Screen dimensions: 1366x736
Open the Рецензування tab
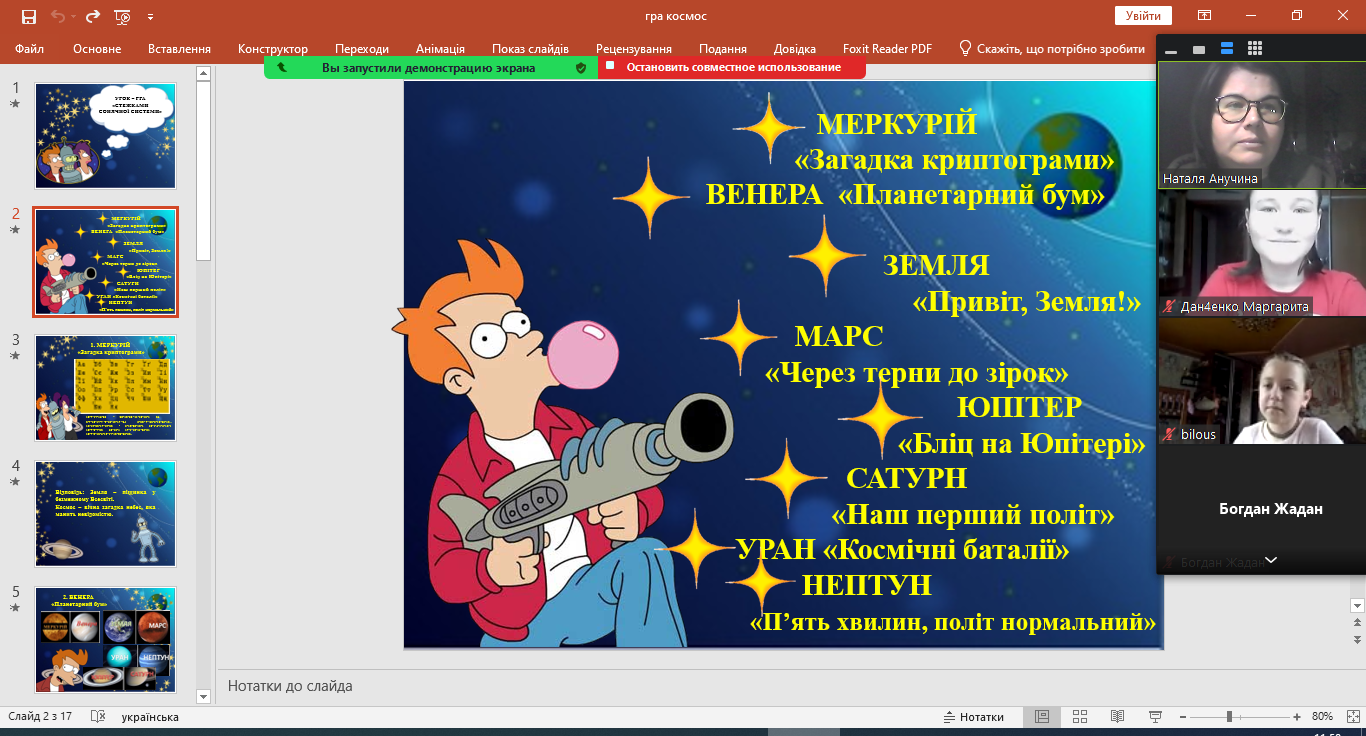(634, 48)
